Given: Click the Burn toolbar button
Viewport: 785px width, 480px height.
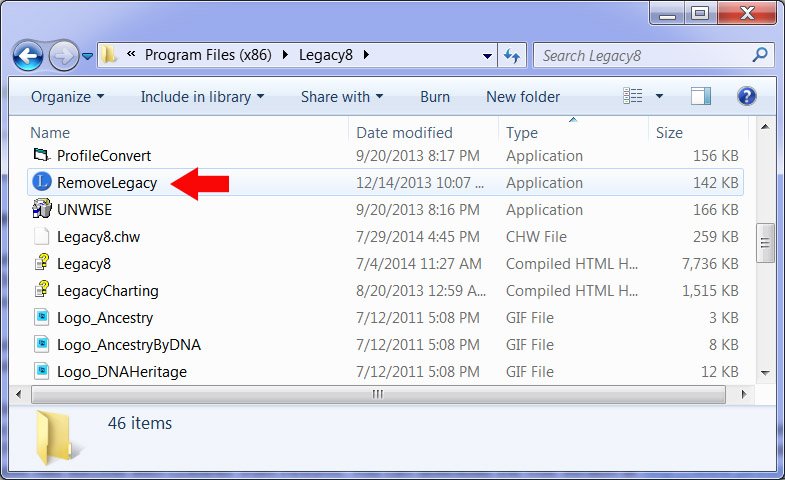Looking at the screenshot, I should click(435, 97).
